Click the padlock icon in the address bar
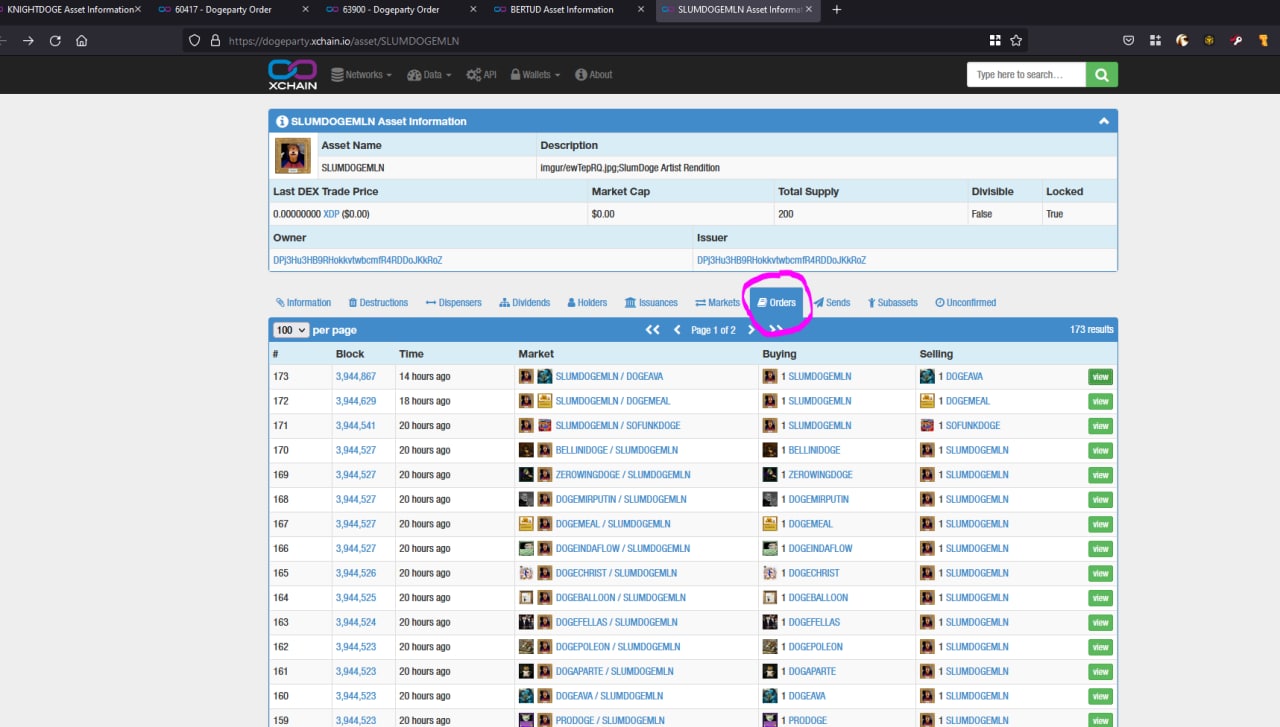1280x727 pixels. click(x=215, y=41)
